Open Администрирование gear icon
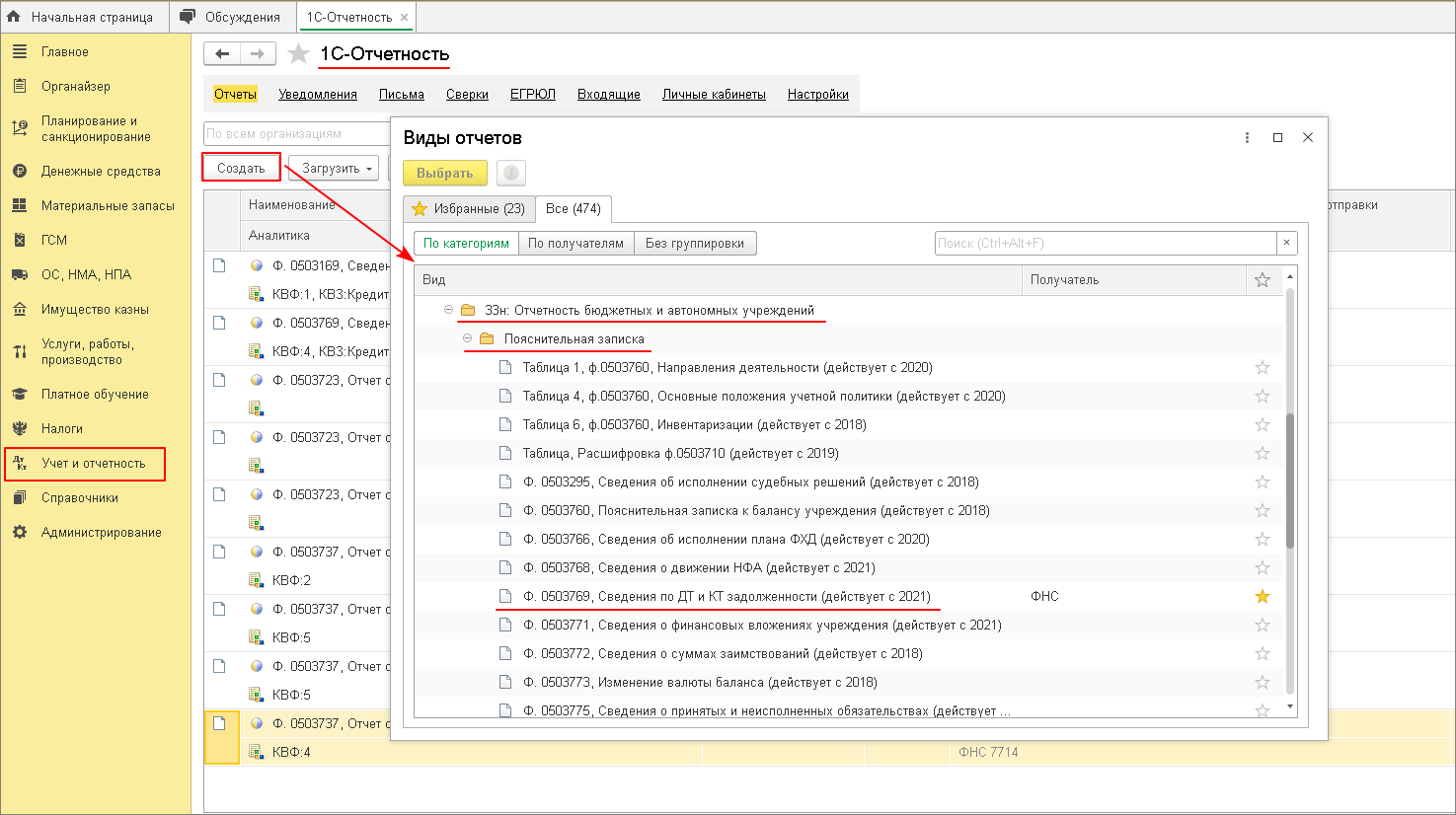Screen dimensions: 1456x815 (20, 532)
